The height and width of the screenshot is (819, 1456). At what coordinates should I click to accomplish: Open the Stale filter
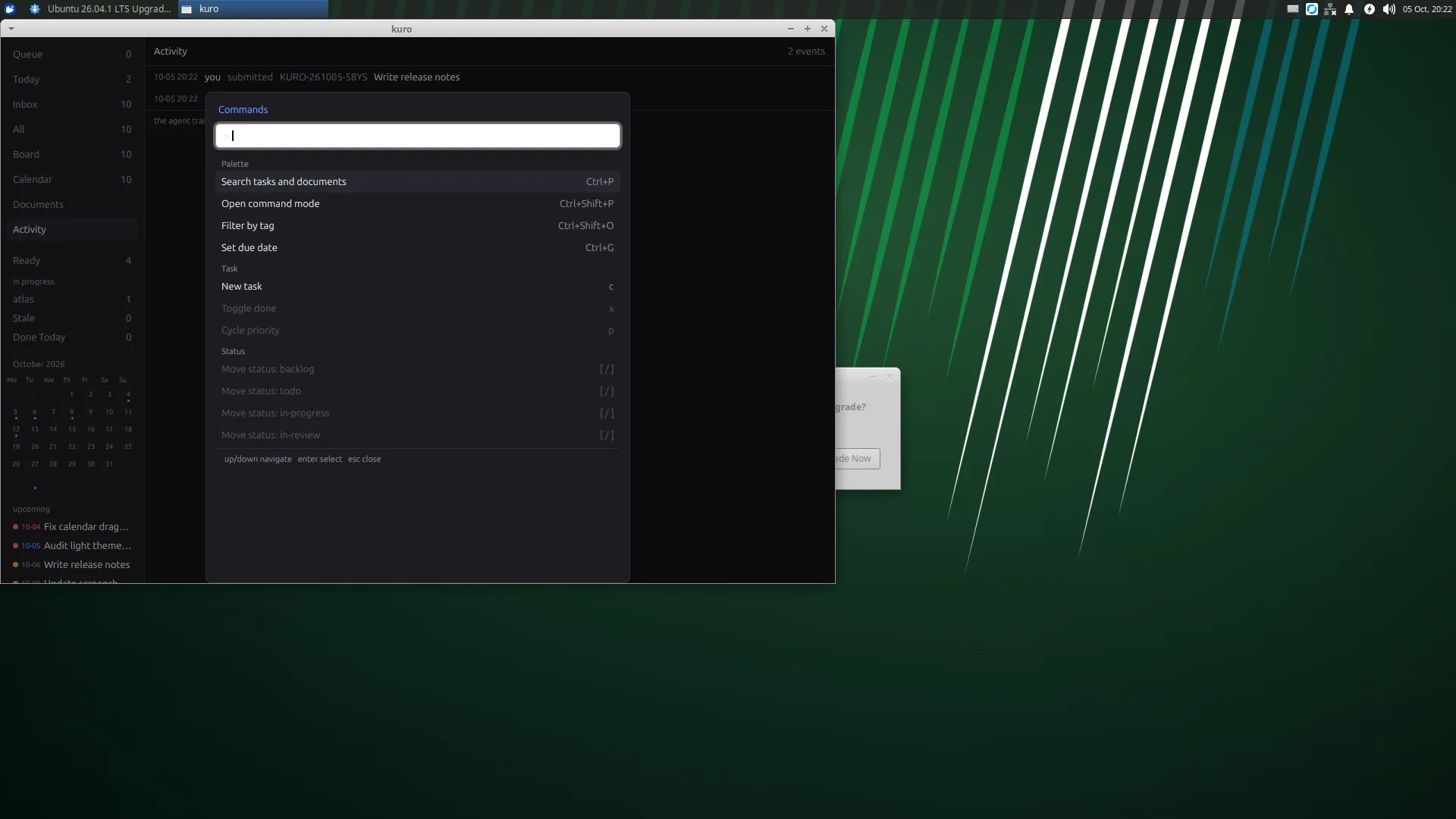pyautogui.click(x=72, y=318)
